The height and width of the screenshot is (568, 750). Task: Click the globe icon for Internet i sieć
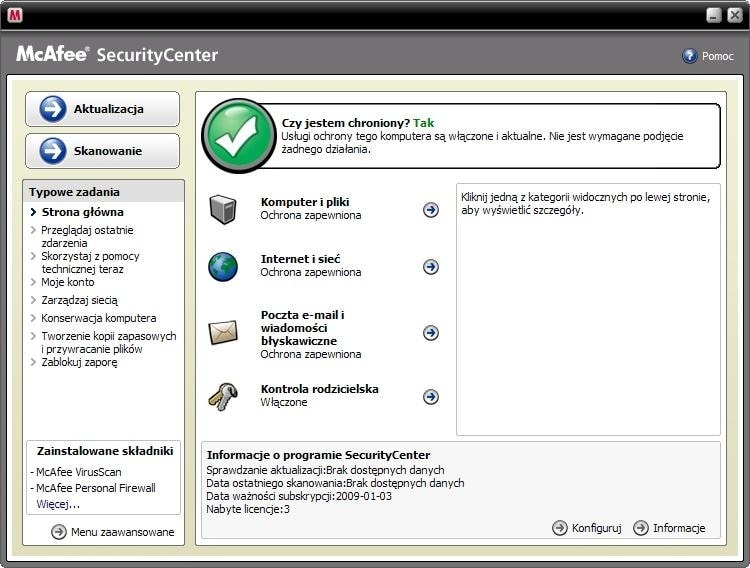pos(222,266)
